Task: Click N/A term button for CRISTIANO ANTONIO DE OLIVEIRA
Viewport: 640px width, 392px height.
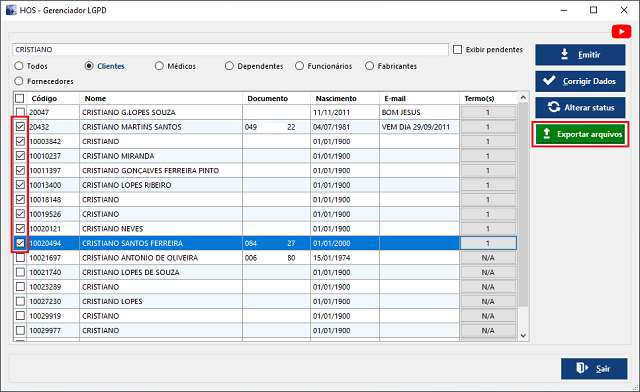Action: [488, 258]
